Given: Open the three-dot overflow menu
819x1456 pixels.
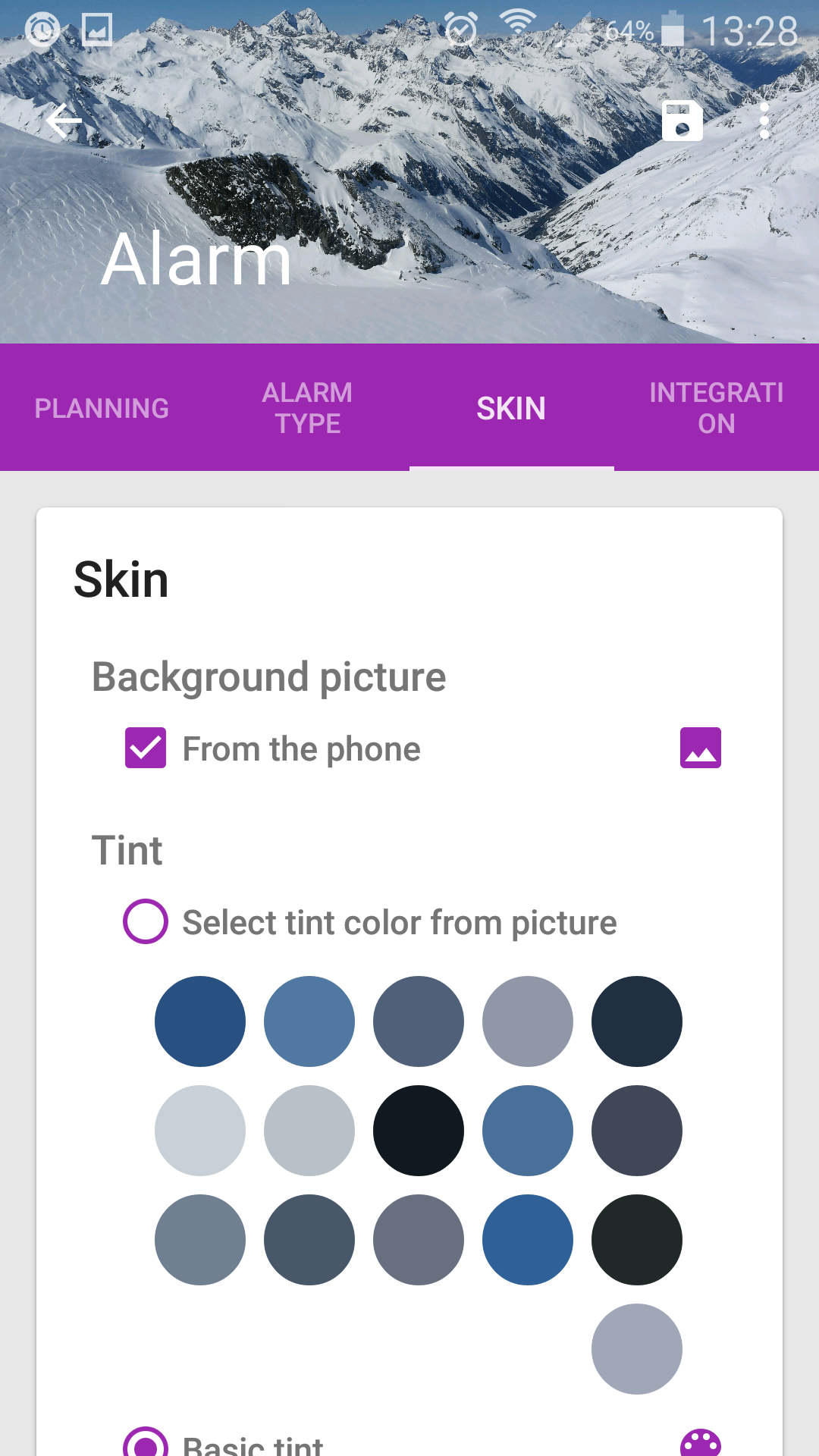Looking at the screenshot, I should click(764, 121).
